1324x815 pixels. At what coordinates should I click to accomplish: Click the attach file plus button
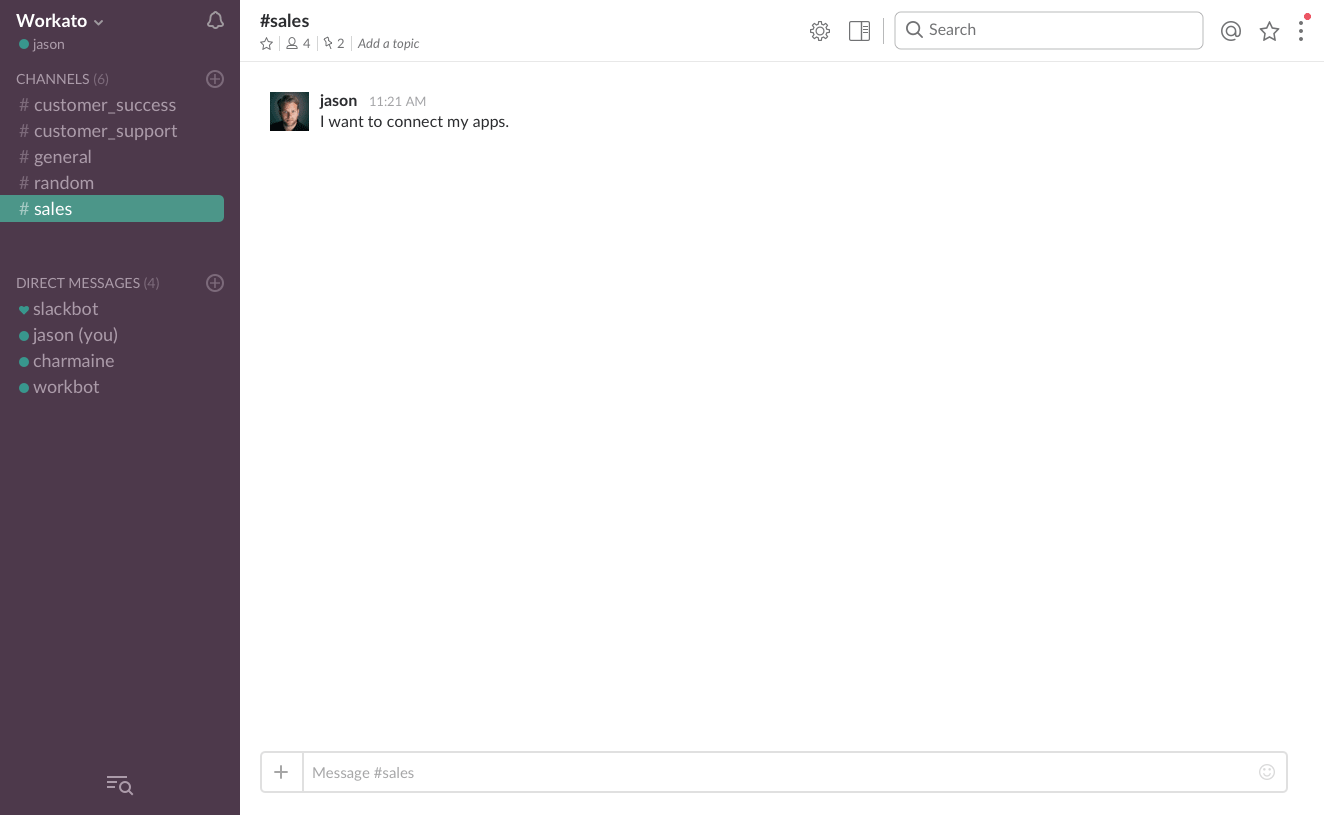pyautogui.click(x=282, y=772)
